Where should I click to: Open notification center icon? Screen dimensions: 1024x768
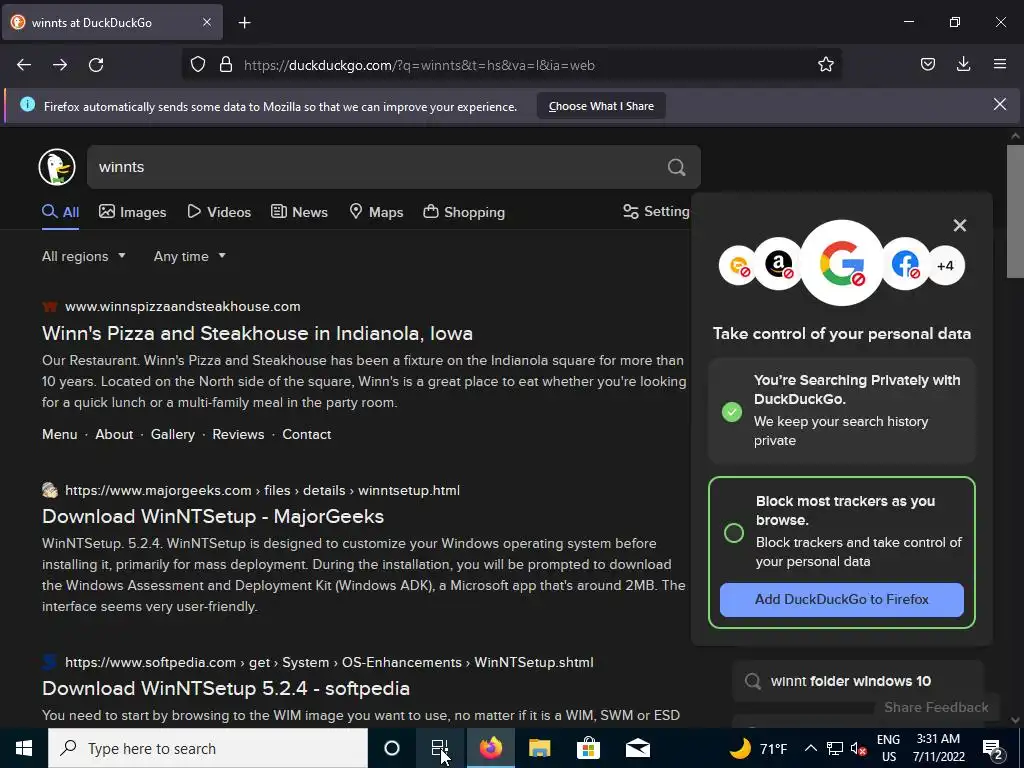tap(993, 749)
